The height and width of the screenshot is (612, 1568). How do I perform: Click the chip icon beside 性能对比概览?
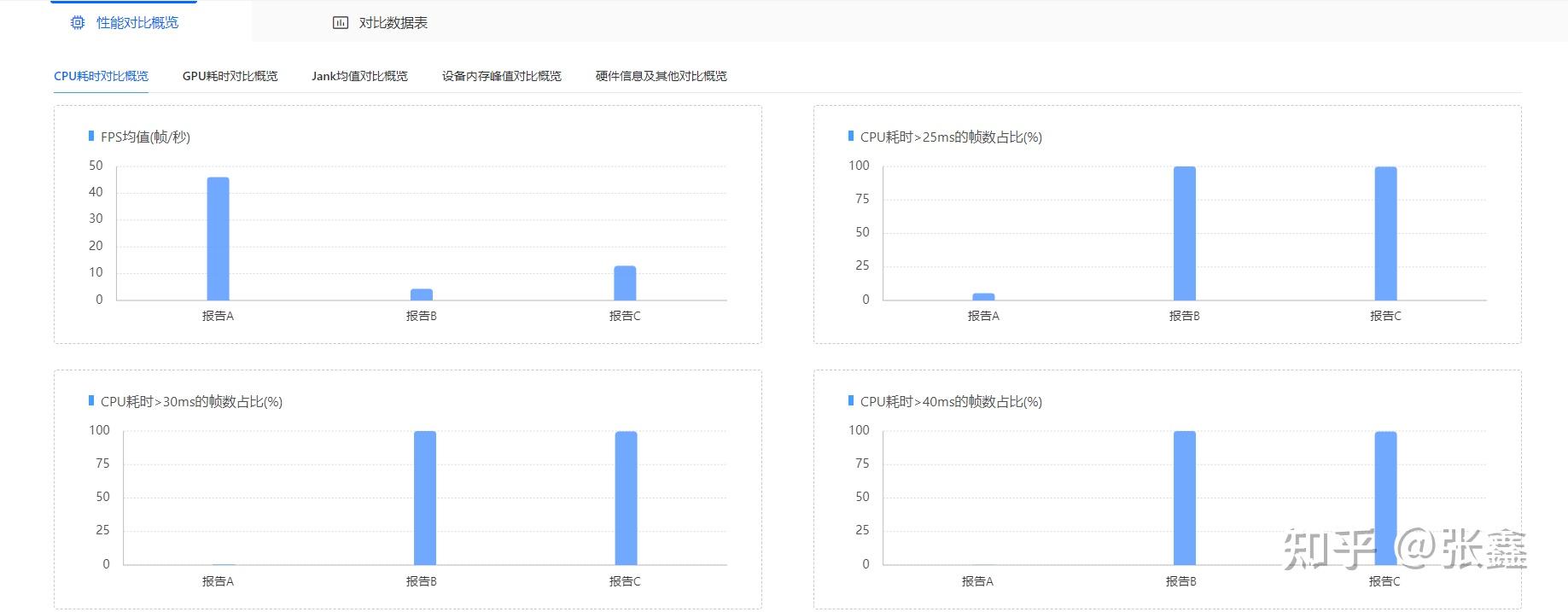click(78, 23)
